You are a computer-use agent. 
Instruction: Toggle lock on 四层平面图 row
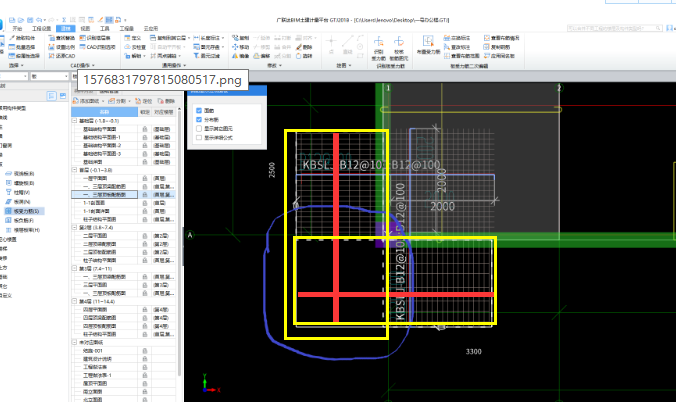point(145,310)
